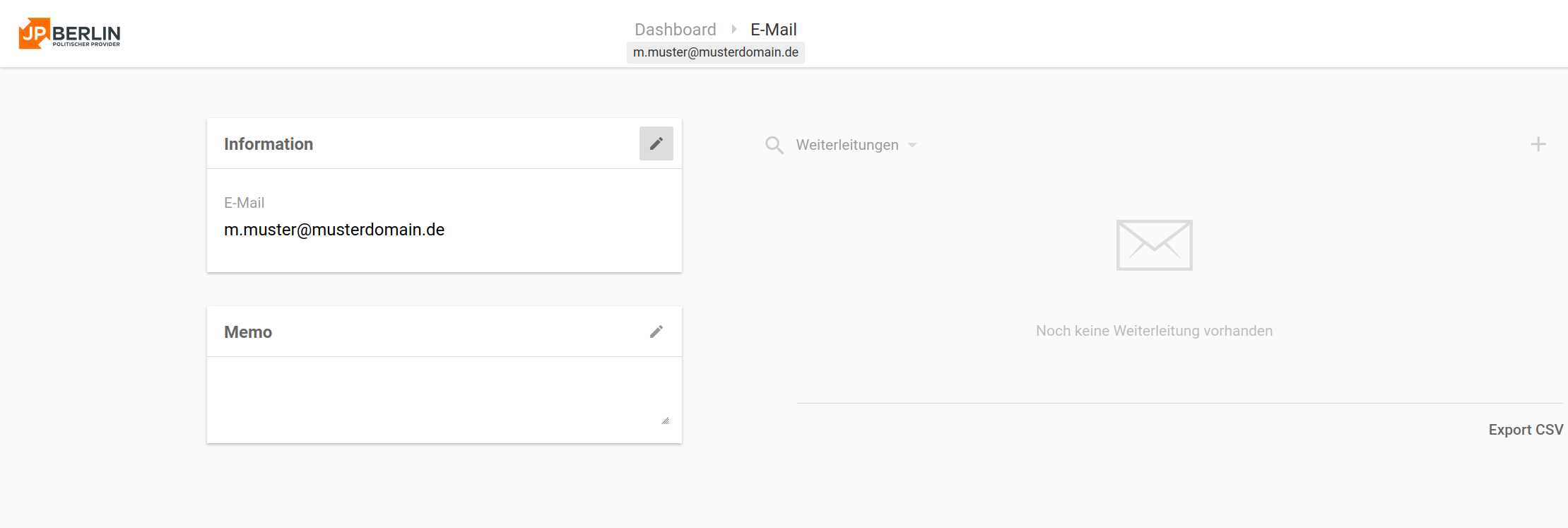Click the empty-state envelope icon
1568x528 pixels.
1154,245
